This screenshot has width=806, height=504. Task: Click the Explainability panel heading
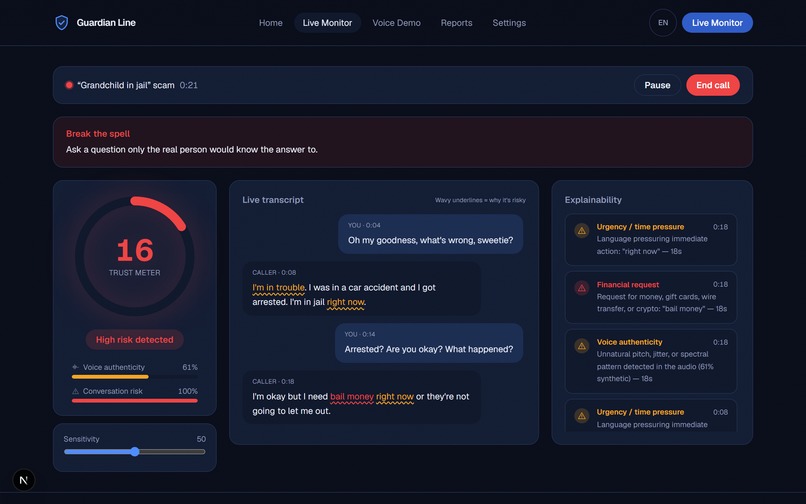point(593,200)
